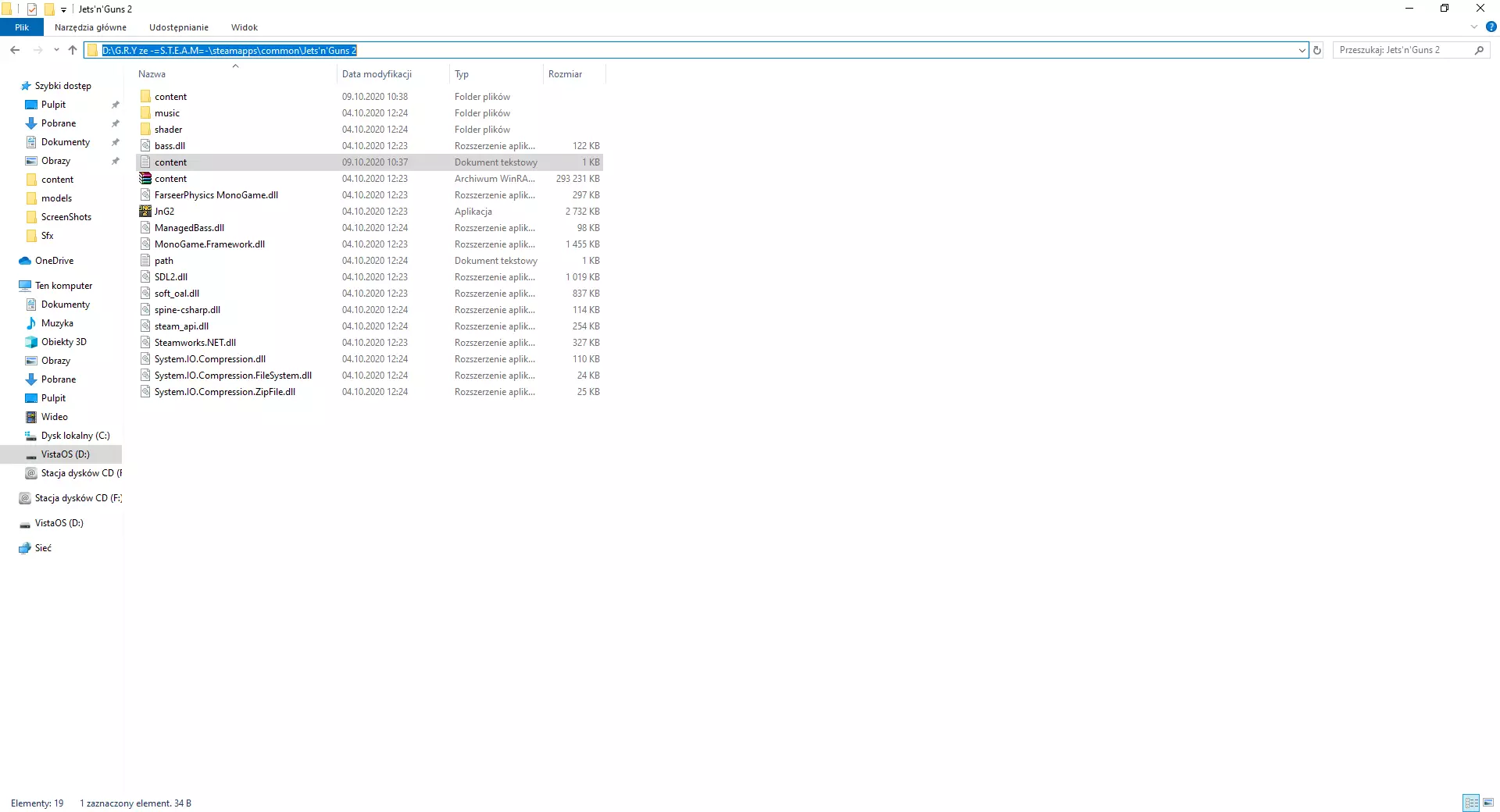Click the address bar path field
This screenshot has width=1500, height=812.
(696, 50)
